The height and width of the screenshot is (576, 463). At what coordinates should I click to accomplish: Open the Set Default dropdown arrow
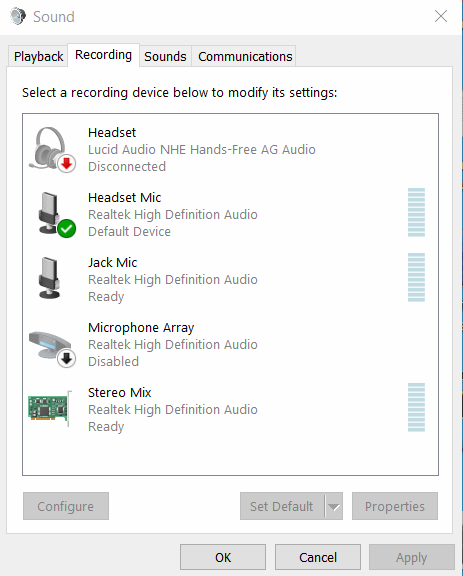334,507
